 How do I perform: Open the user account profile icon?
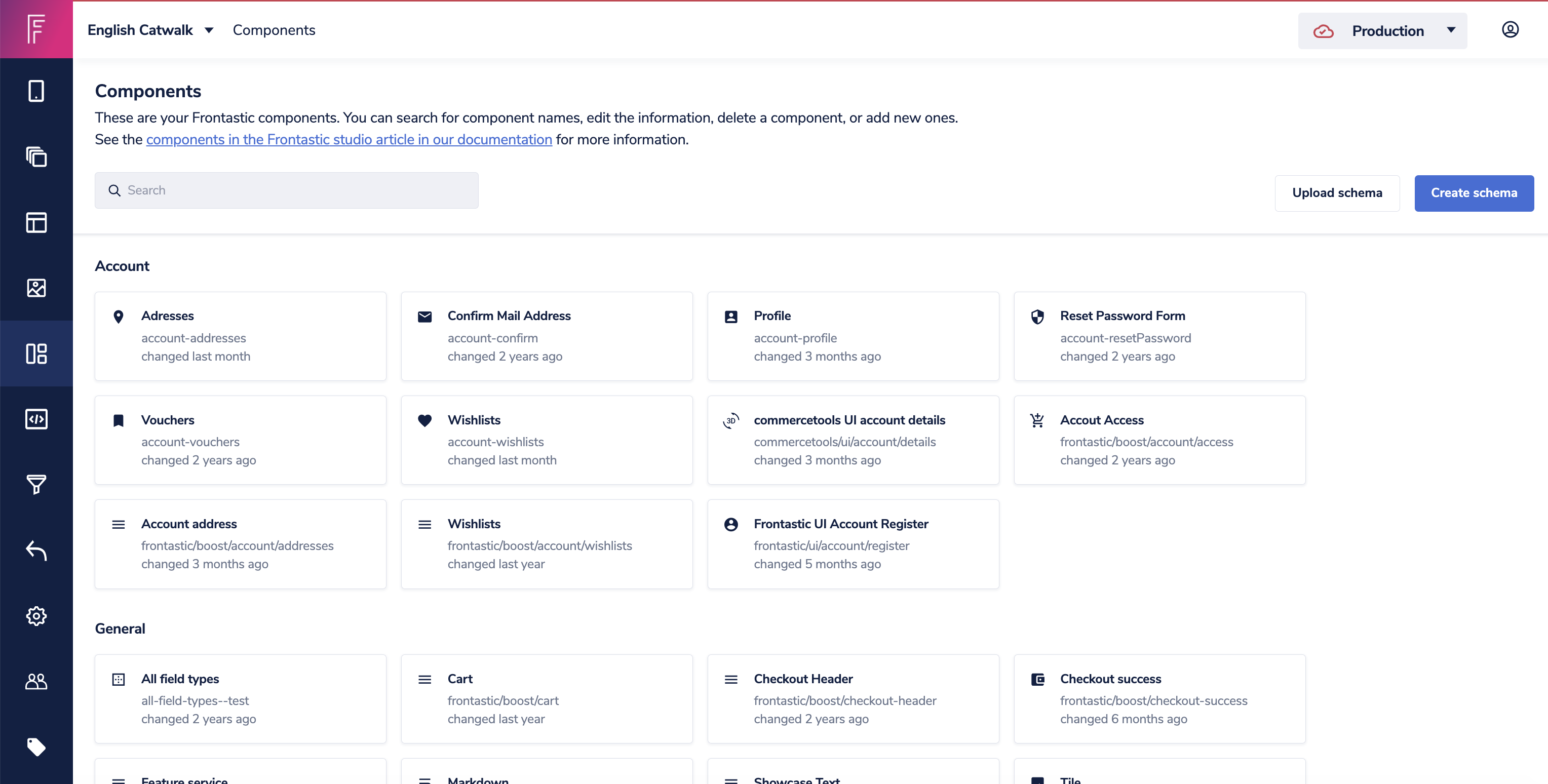[1510, 29]
